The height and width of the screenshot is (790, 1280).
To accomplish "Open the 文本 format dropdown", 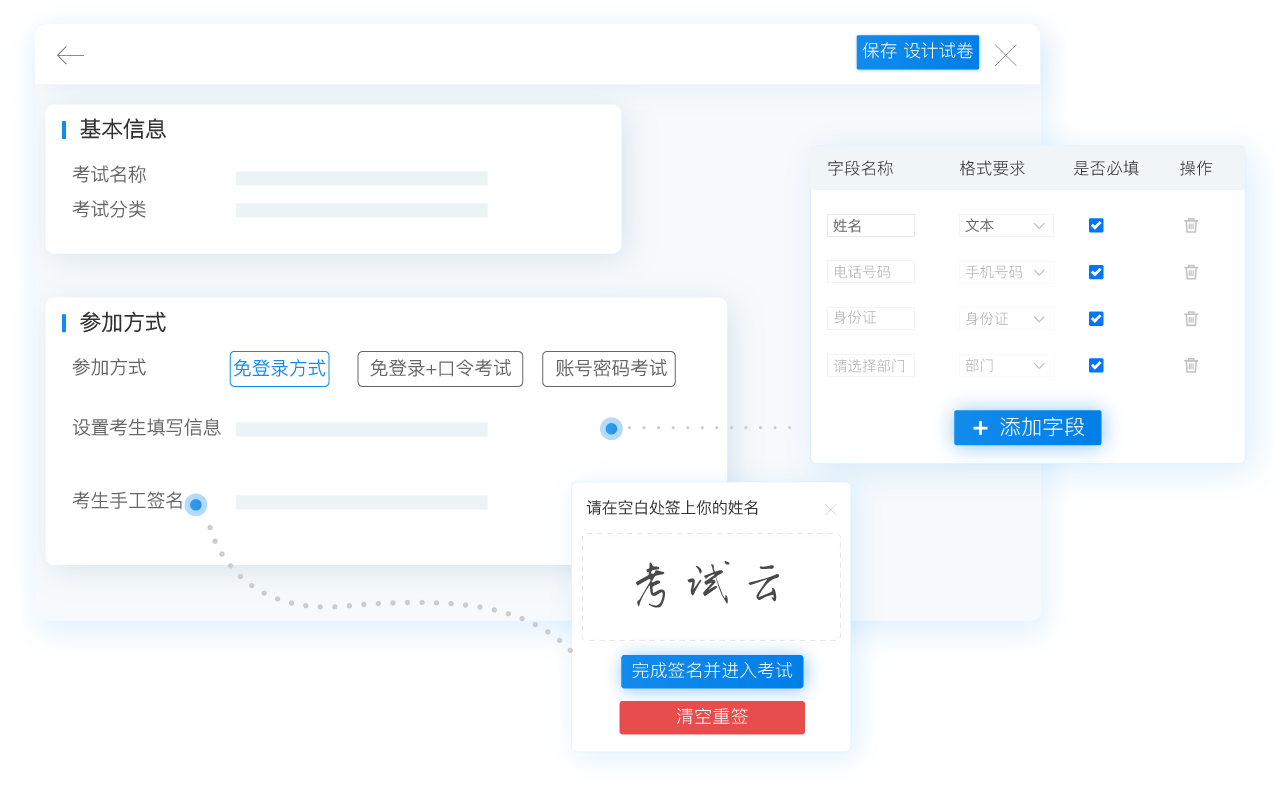I will pyautogui.click(x=1006, y=226).
